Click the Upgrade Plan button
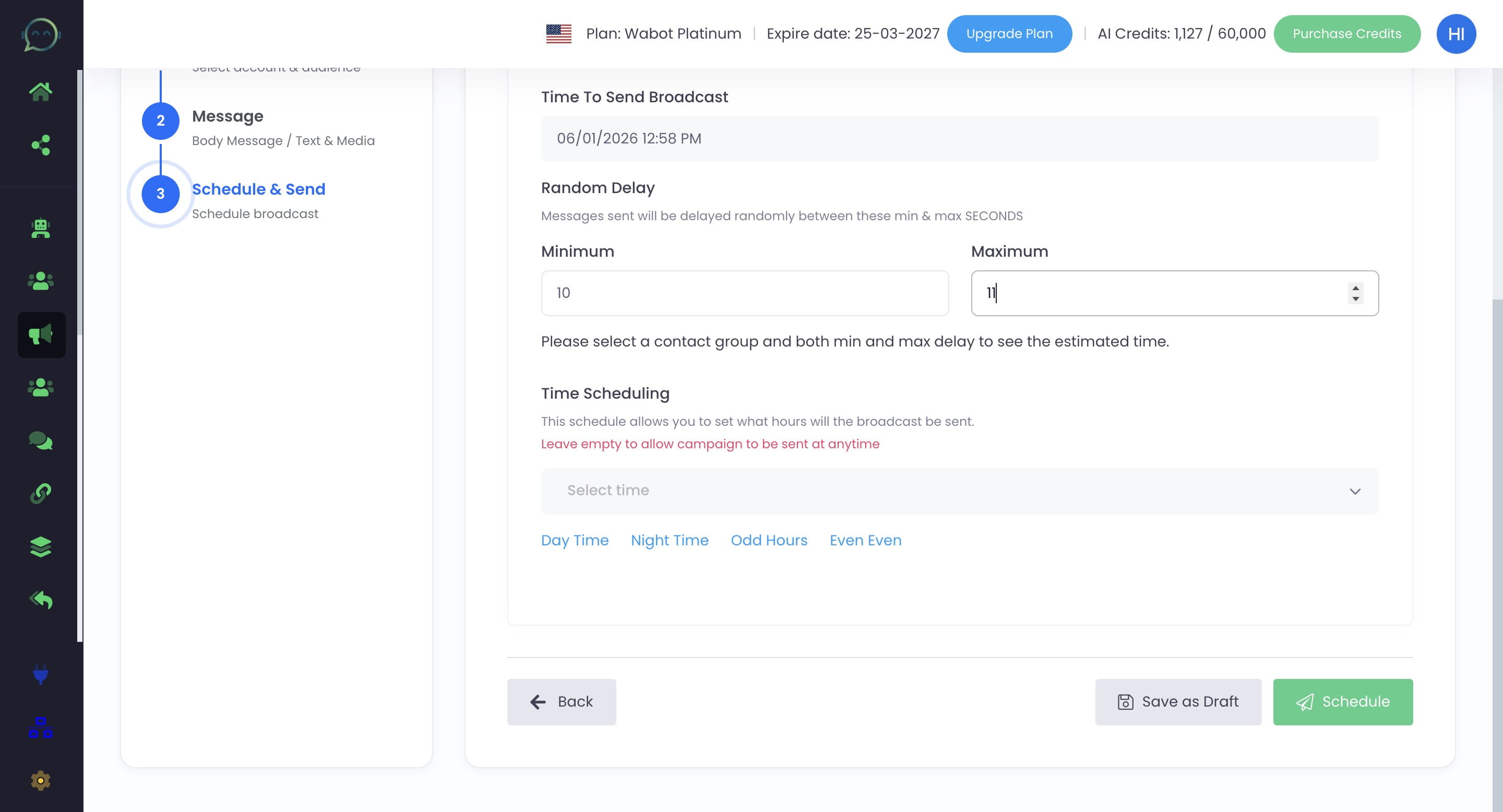The width and height of the screenshot is (1503, 812). coord(1009,33)
